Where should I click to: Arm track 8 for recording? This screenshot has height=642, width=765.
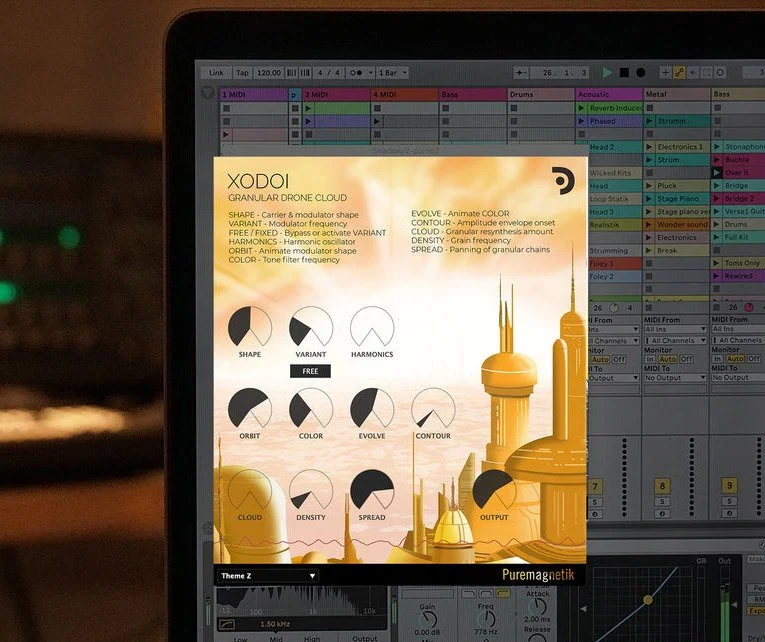point(663,513)
